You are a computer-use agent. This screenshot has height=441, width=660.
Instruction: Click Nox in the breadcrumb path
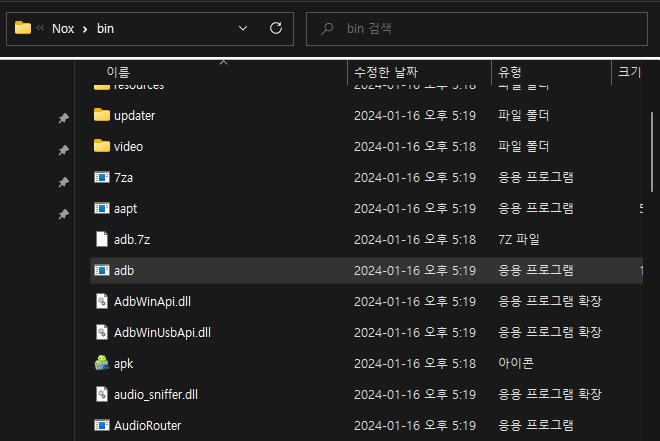(x=65, y=29)
